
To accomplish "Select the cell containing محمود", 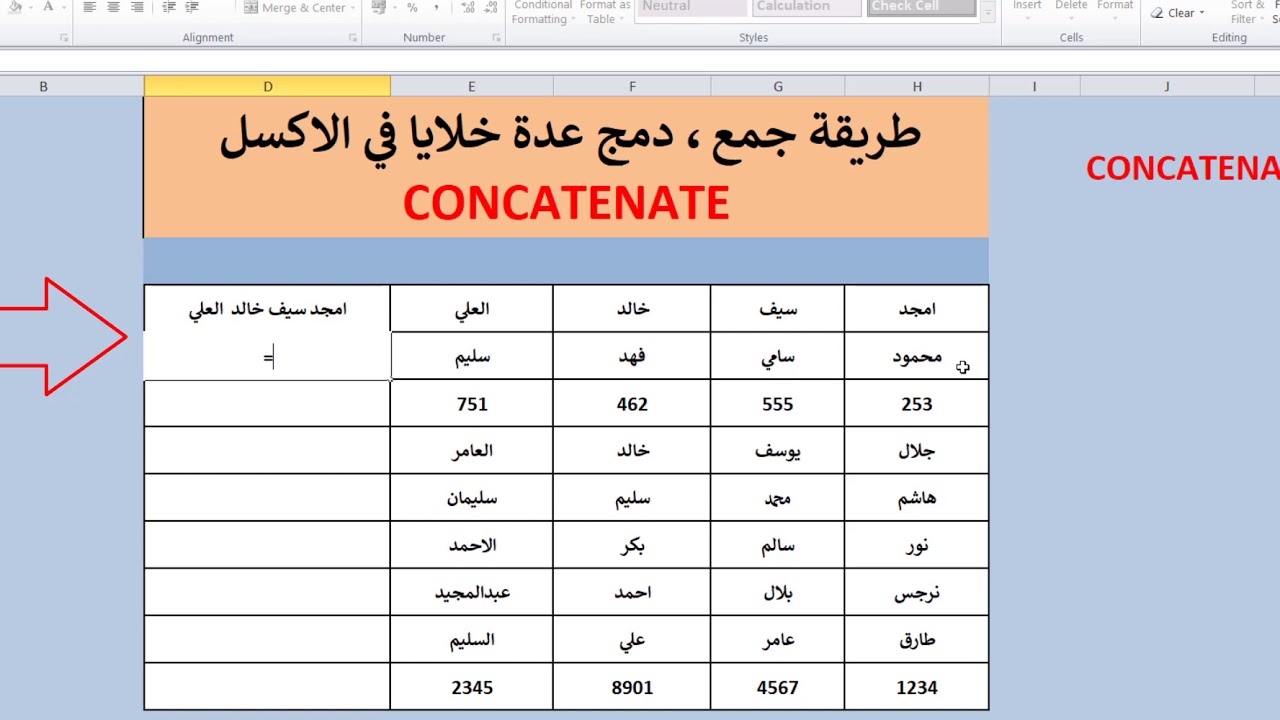I will 917,356.
